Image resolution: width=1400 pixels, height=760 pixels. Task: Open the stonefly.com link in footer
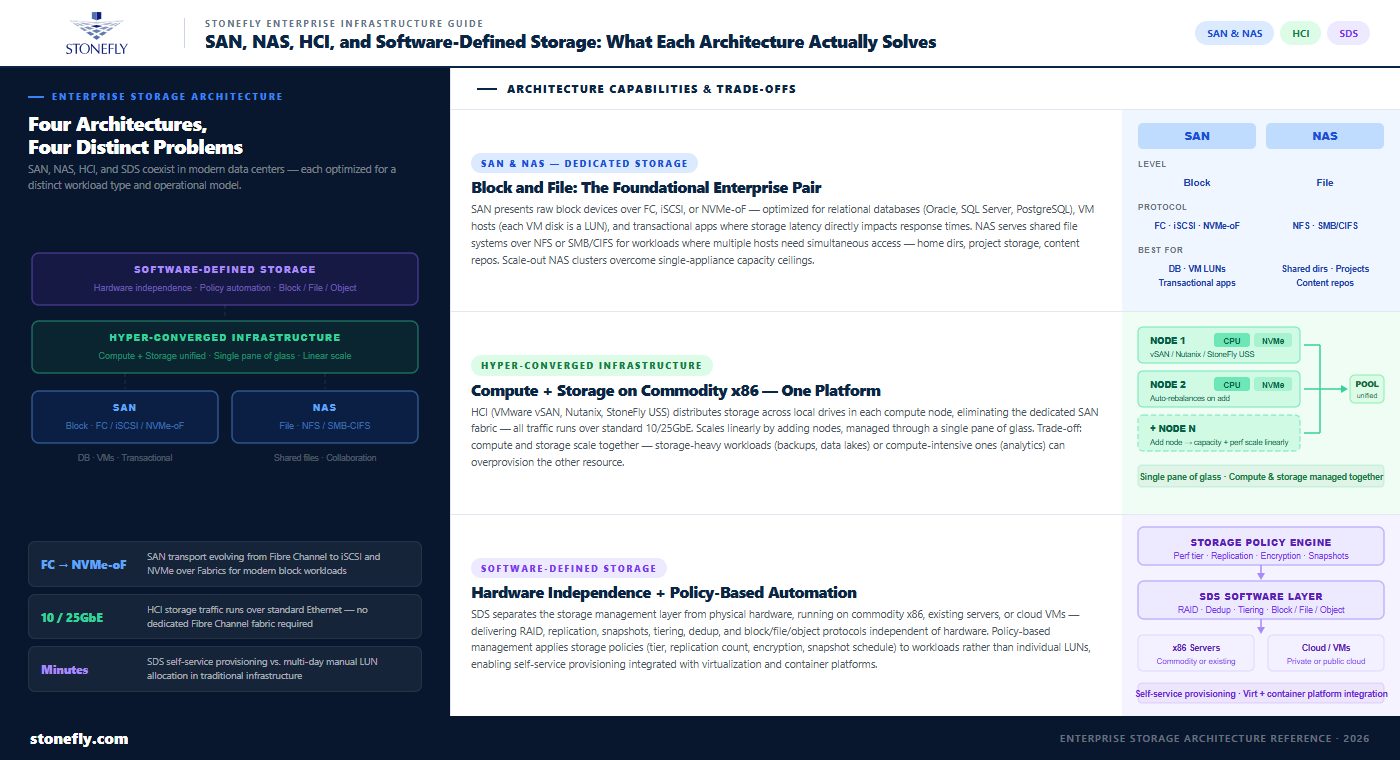(x=79, y=739)
